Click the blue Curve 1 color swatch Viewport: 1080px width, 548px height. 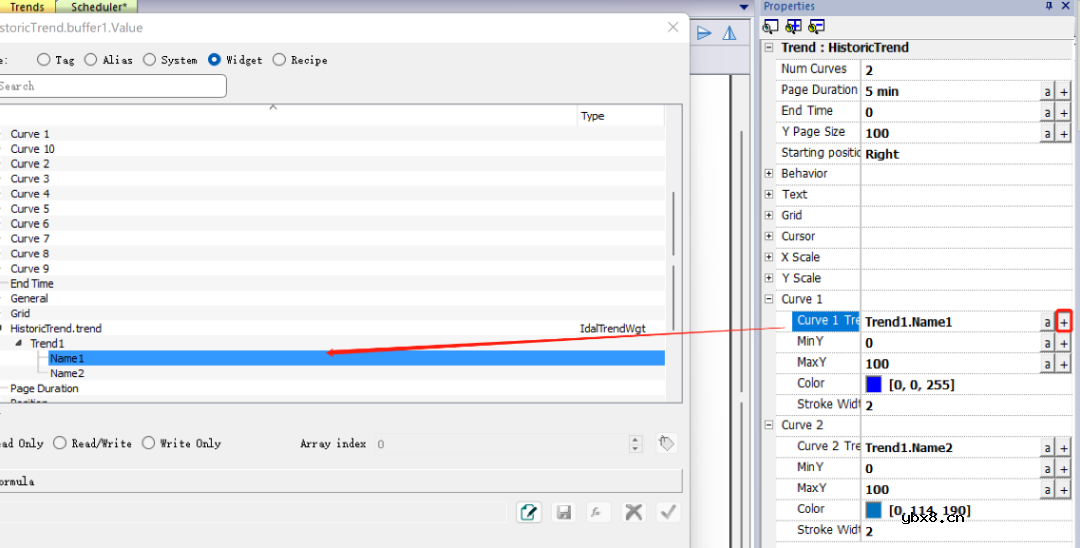point(874,384)
